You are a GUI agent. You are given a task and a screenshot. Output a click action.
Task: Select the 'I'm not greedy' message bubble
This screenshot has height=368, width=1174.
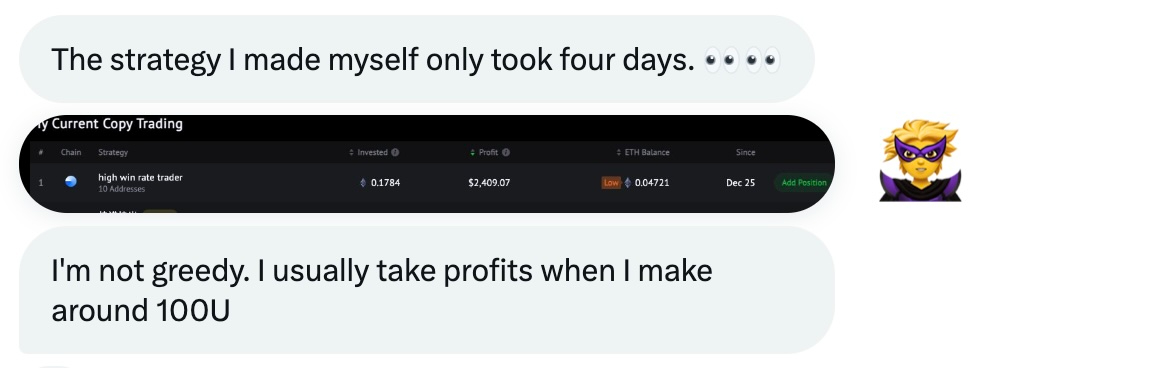click(427, 290)
